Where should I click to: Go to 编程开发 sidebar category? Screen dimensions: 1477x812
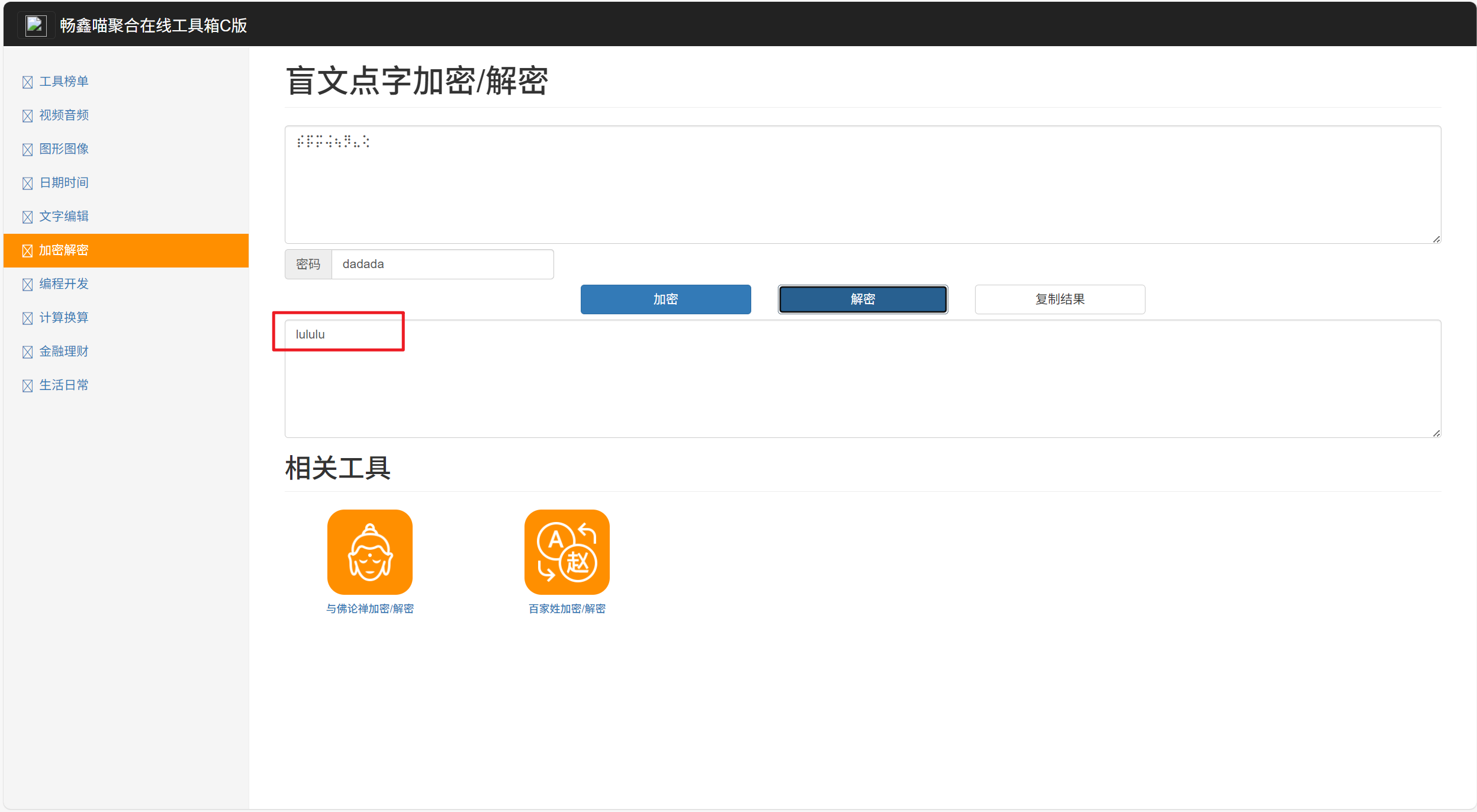tap(64, 284)
